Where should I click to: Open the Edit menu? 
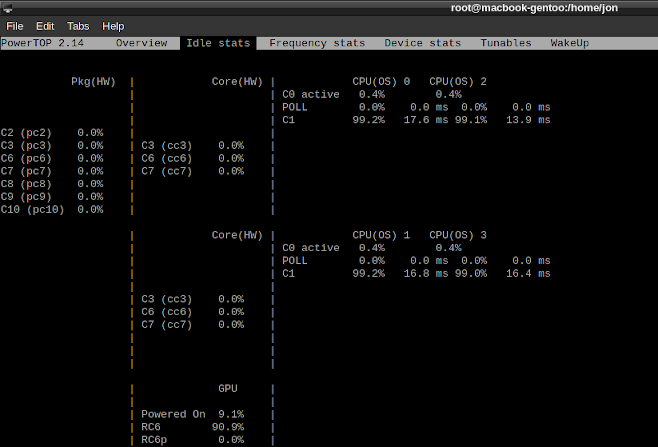(45, 26)
